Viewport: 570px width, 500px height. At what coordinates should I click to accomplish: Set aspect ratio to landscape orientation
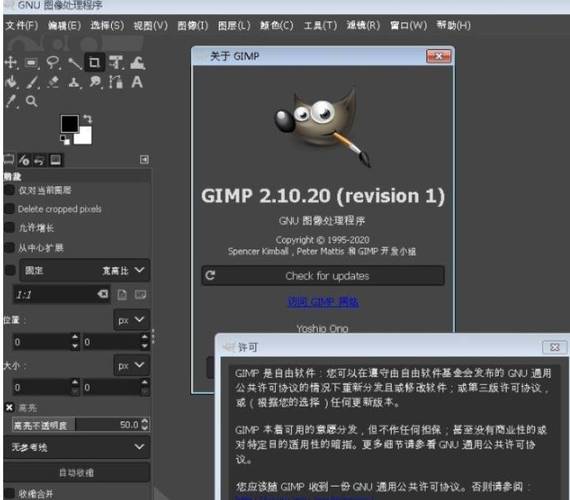click(x=140, y=294)
